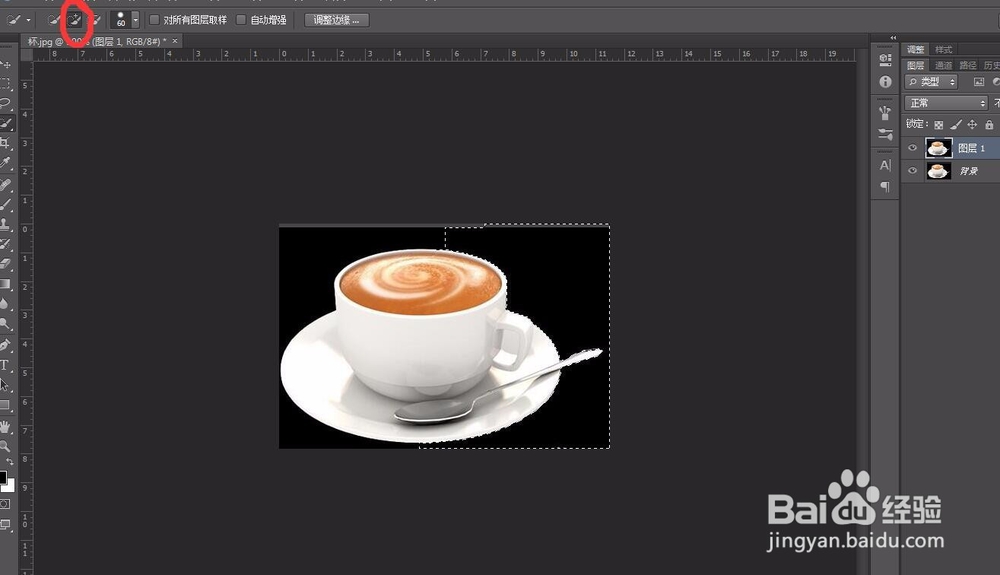Select the Horizontal Type tool

[x=5, y=365]
